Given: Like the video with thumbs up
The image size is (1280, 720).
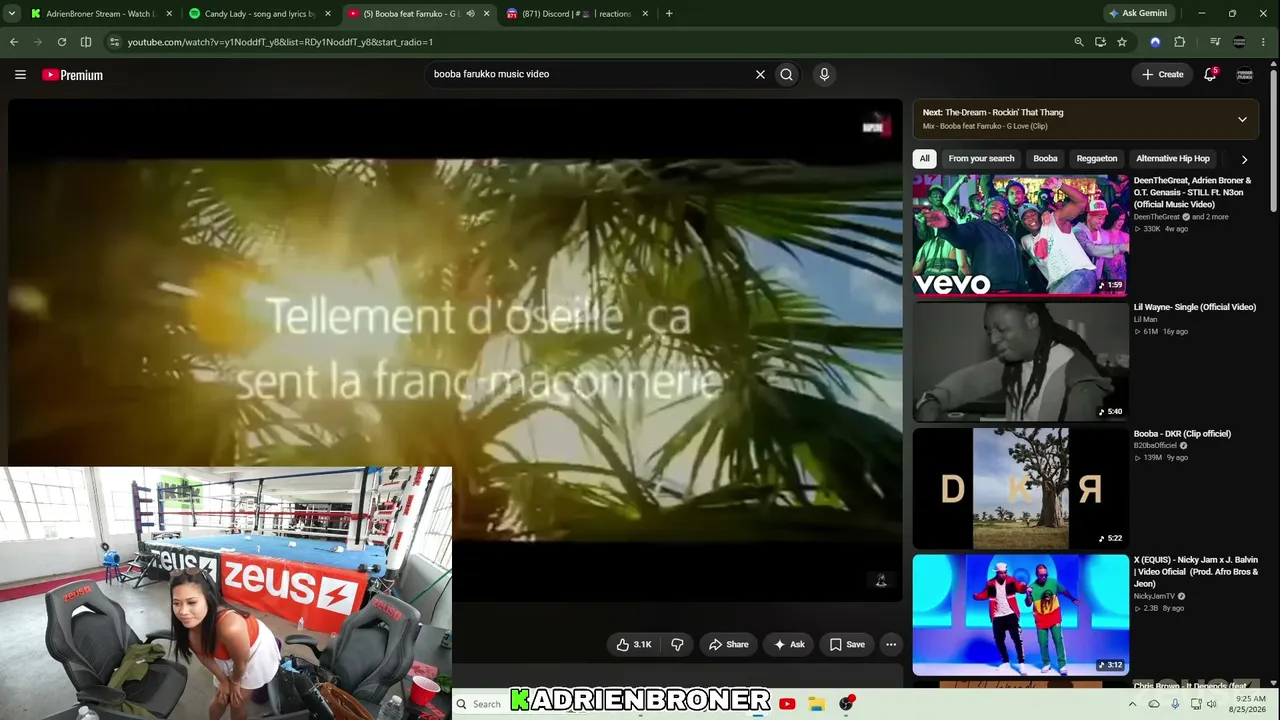Looking at the screenshot, I should 634,645.
